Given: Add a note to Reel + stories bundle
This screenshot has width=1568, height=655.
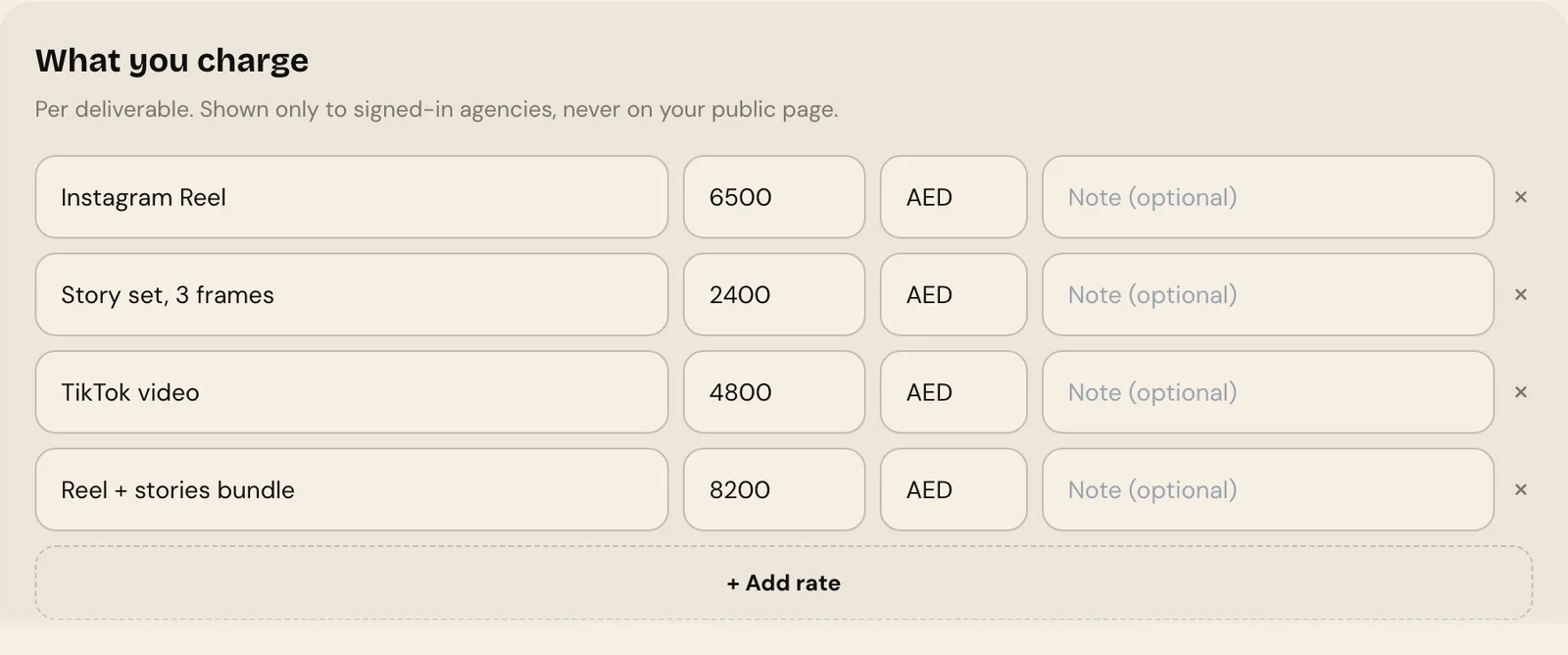Looking at the screenshot, I should pyautogui.click(x=1268, y=489).
